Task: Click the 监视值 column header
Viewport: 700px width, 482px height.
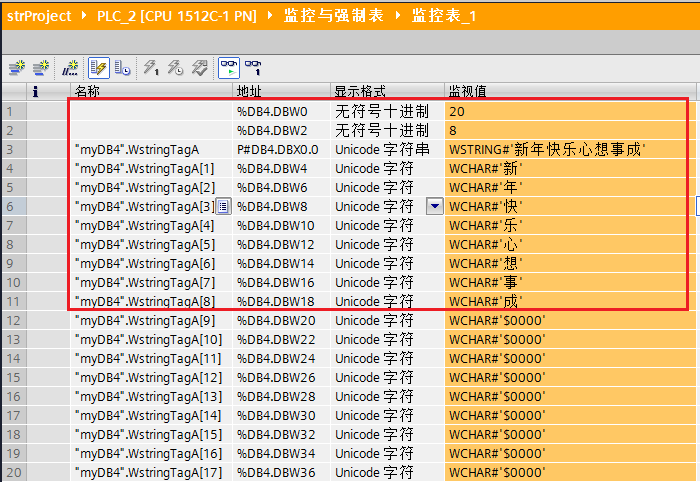Action: [x=571, y=91]
